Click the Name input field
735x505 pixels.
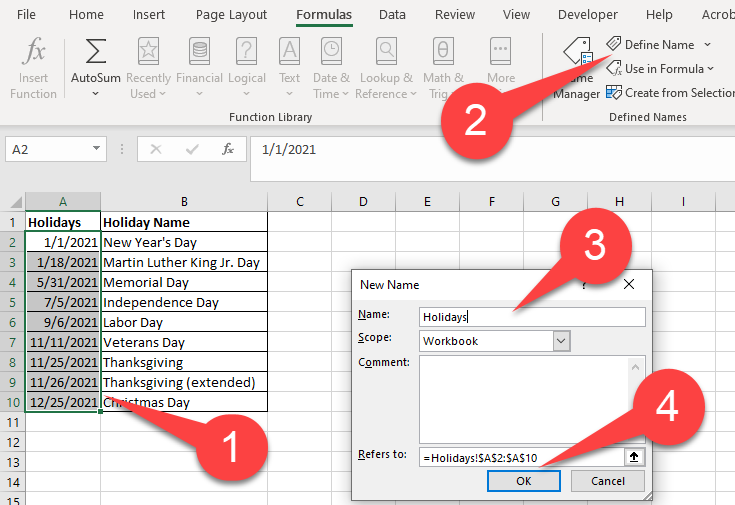pyautogui.click(x=532, y=317)
